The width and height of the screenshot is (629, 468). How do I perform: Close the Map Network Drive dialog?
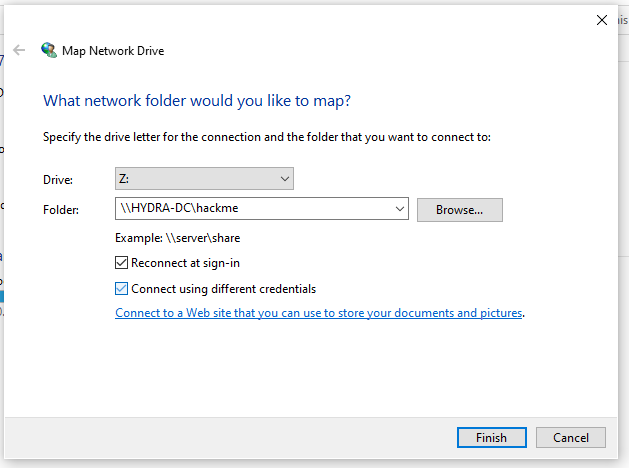pyautogui.click(x=601, y=20)
